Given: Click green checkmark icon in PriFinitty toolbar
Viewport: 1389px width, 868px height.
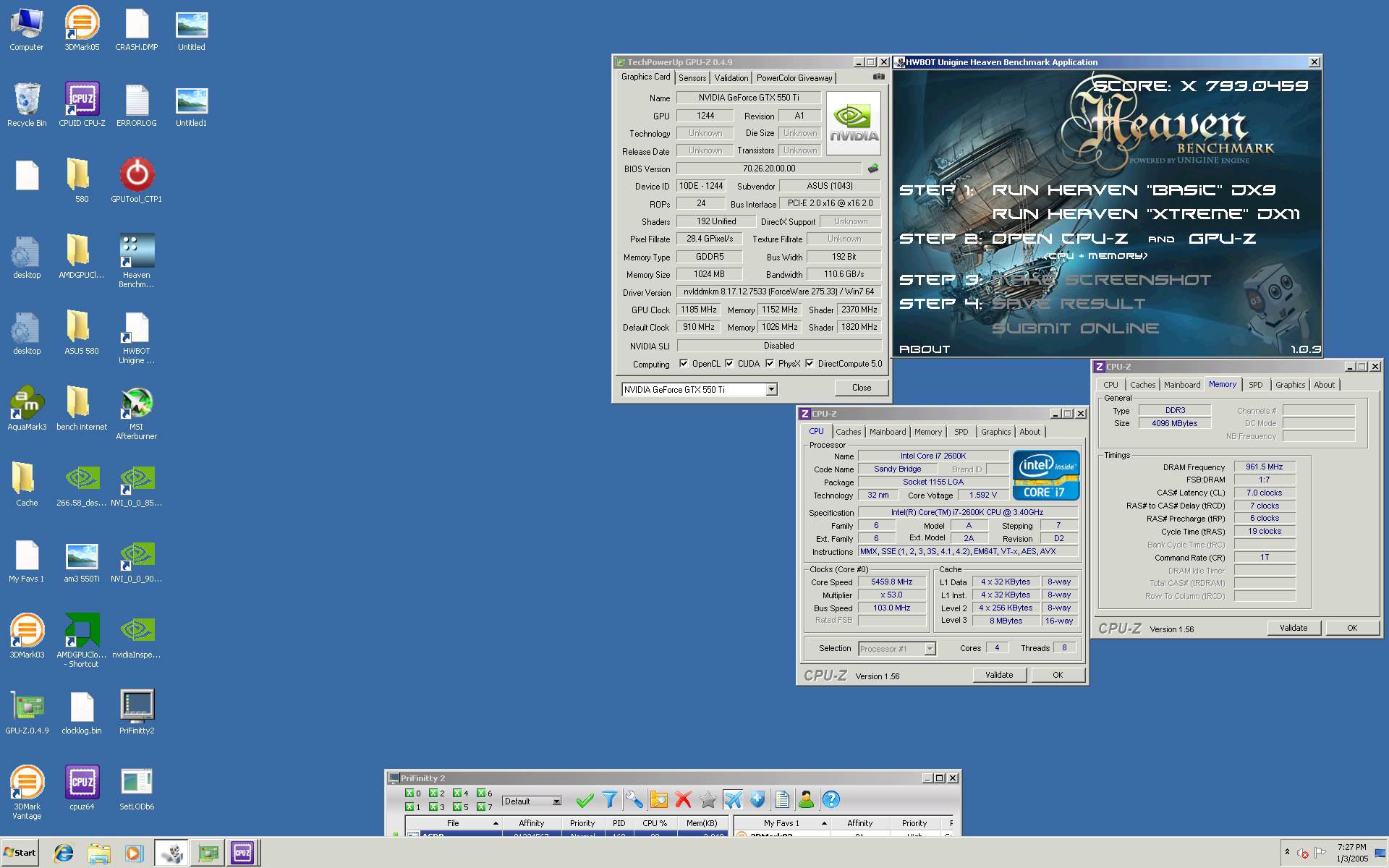Looking at the screenshot, I should tap(585, 800).
